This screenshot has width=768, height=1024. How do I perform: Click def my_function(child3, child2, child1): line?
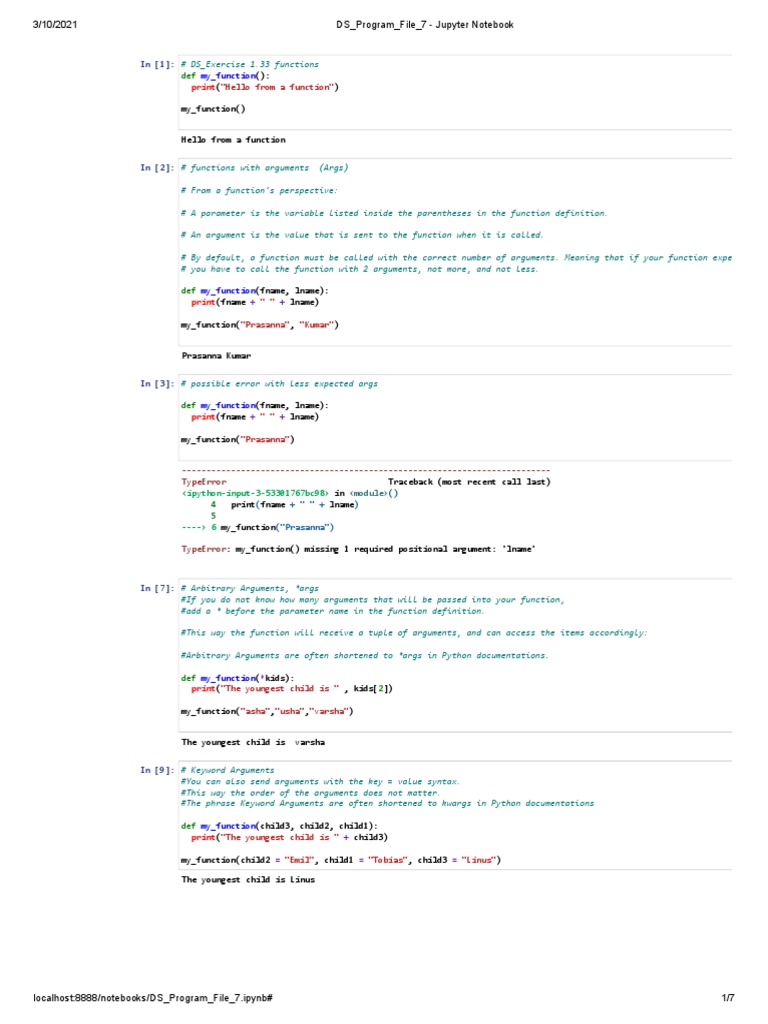(x=279, y=826)
